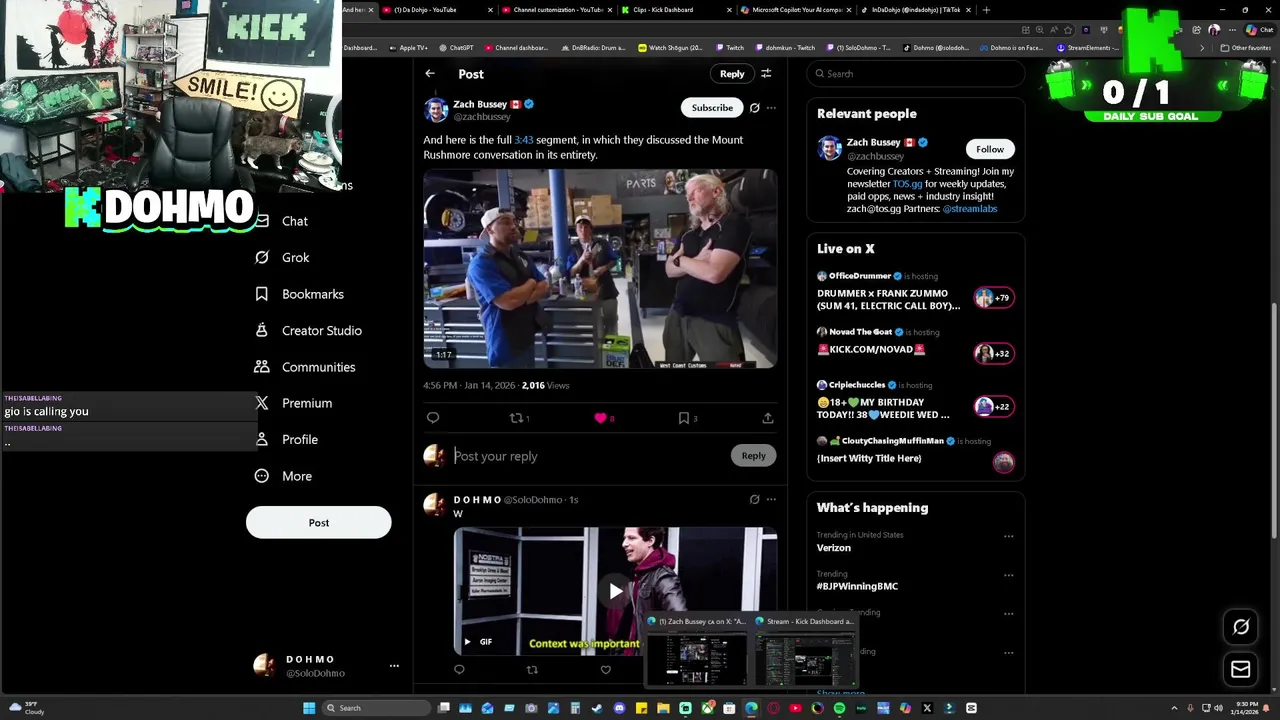Open a new browser tab
This screenshot has height=720, width=1280.
[986, 10]
